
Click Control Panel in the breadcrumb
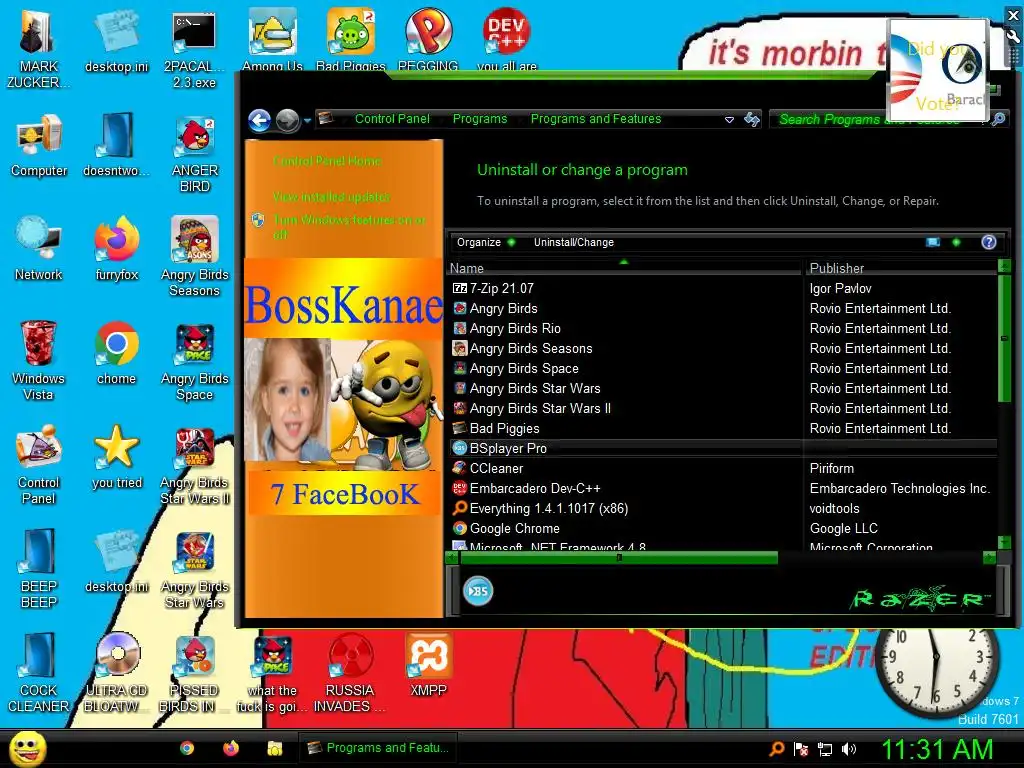(x=392, y=119)
